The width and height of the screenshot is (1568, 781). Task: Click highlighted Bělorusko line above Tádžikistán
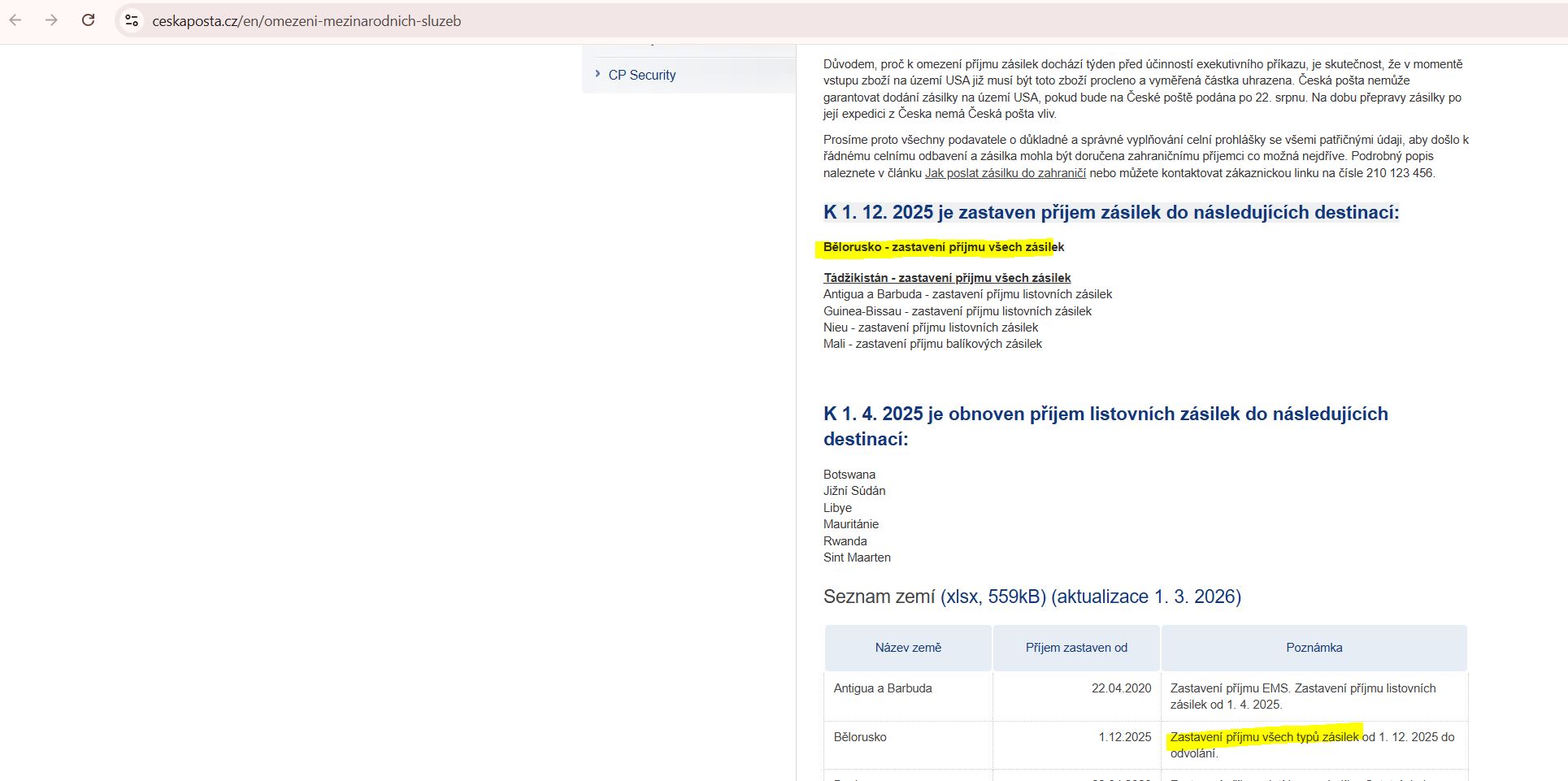[943, 247]
